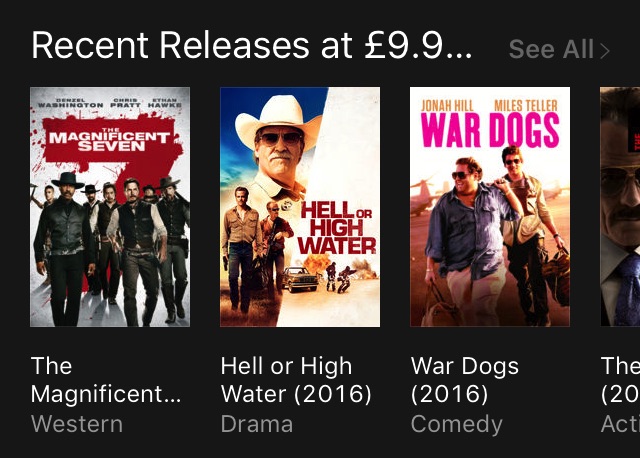This screenshot has height=458, width=640.
Task: Tap the Comedy genre label
Action: click(457, 424)
